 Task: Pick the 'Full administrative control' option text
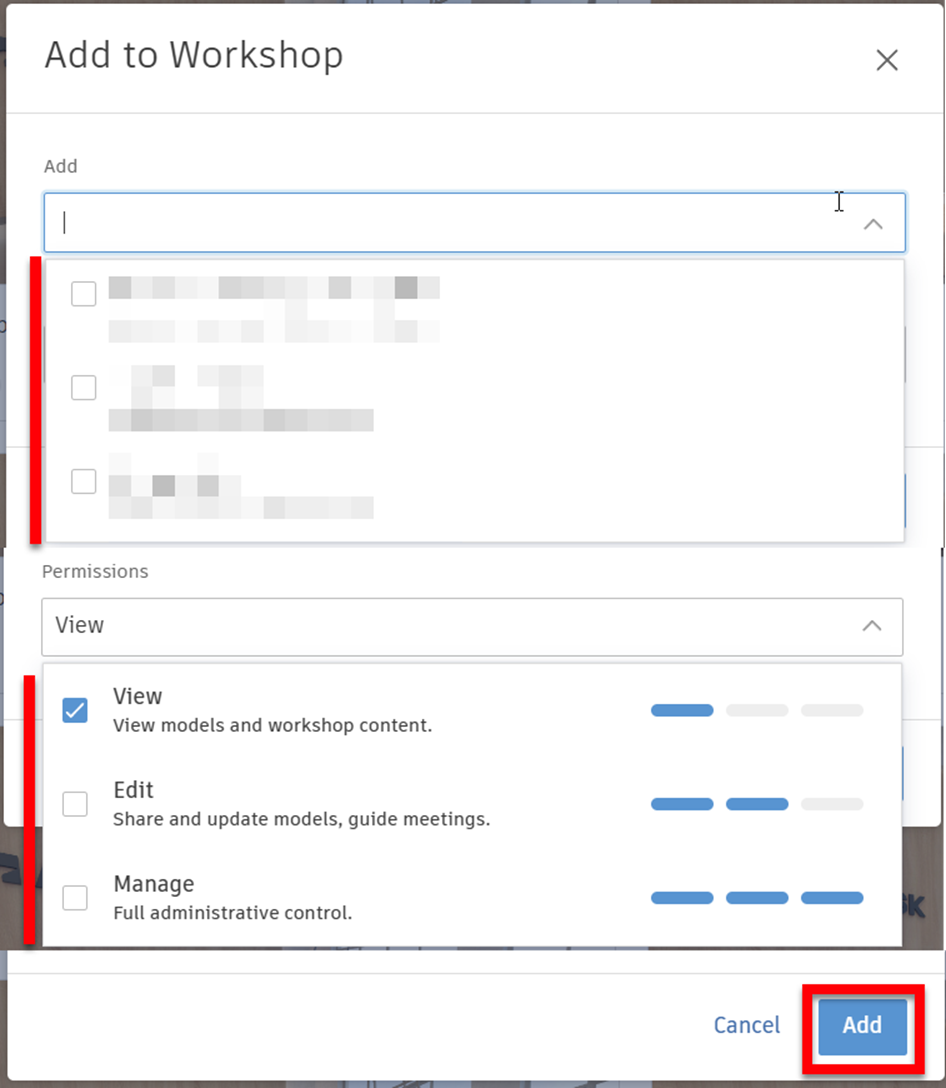tap(232, 913)
